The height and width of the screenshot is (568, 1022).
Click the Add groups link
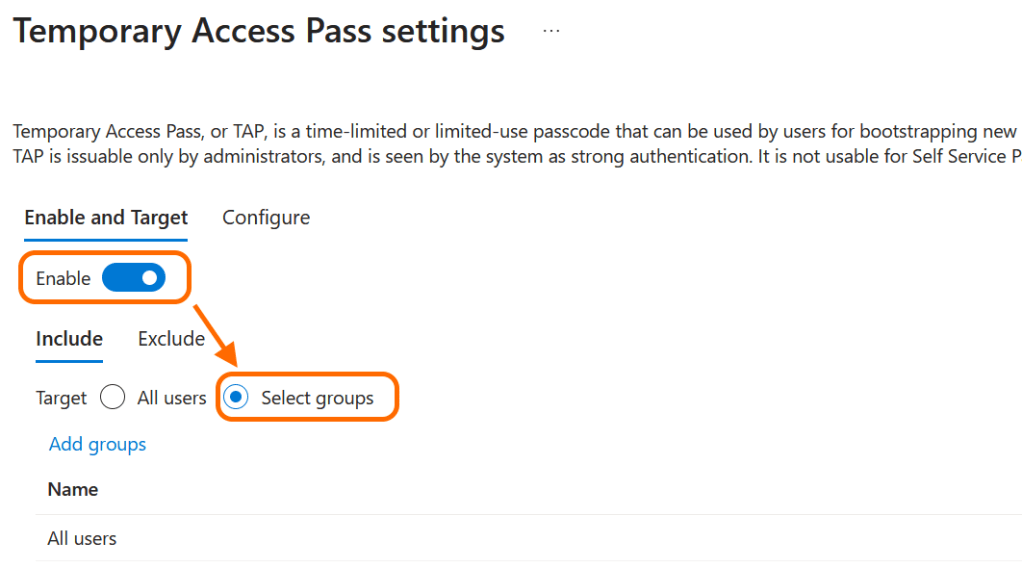coord(97,444)
